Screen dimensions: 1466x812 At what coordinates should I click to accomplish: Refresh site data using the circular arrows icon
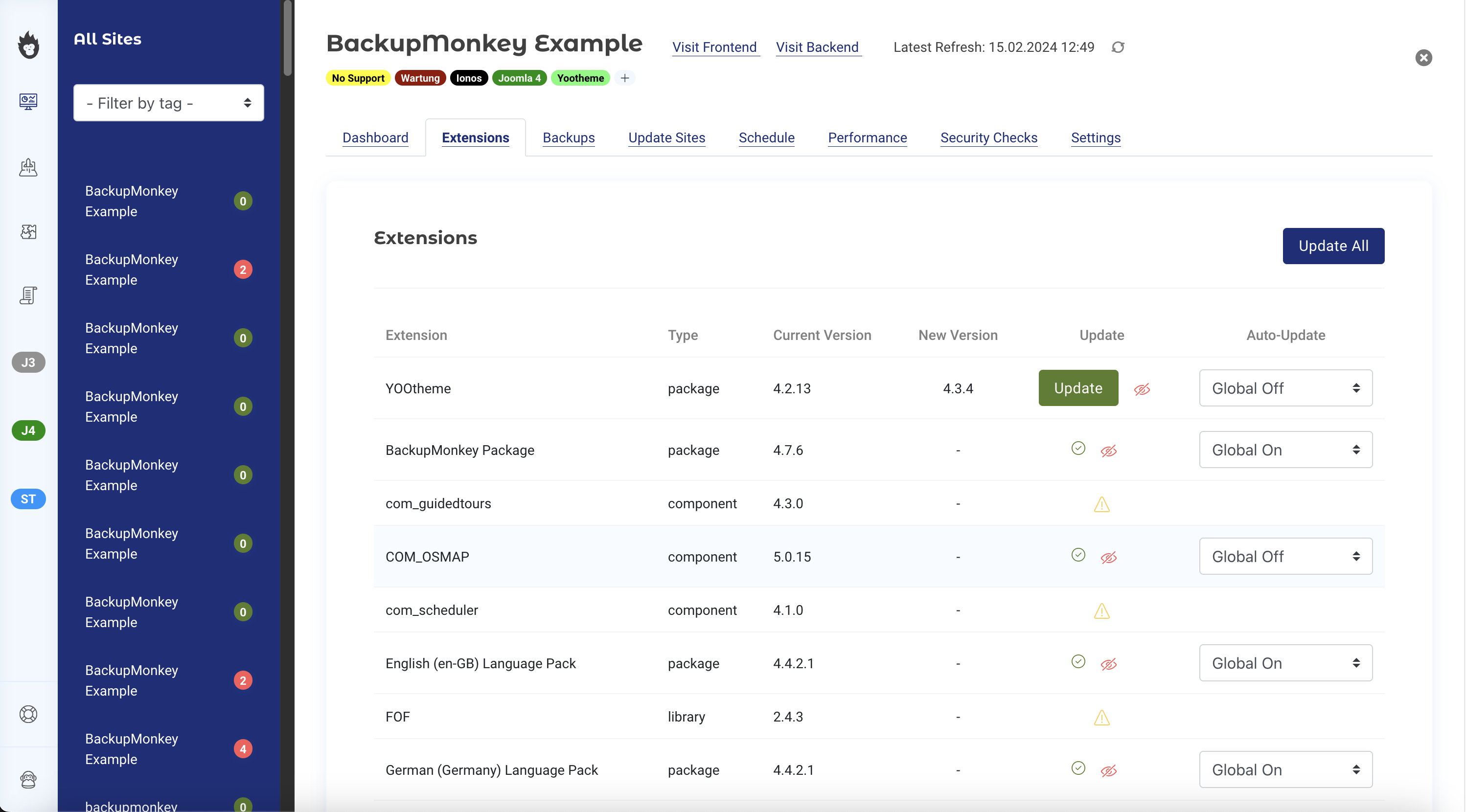click(1118, 47)
